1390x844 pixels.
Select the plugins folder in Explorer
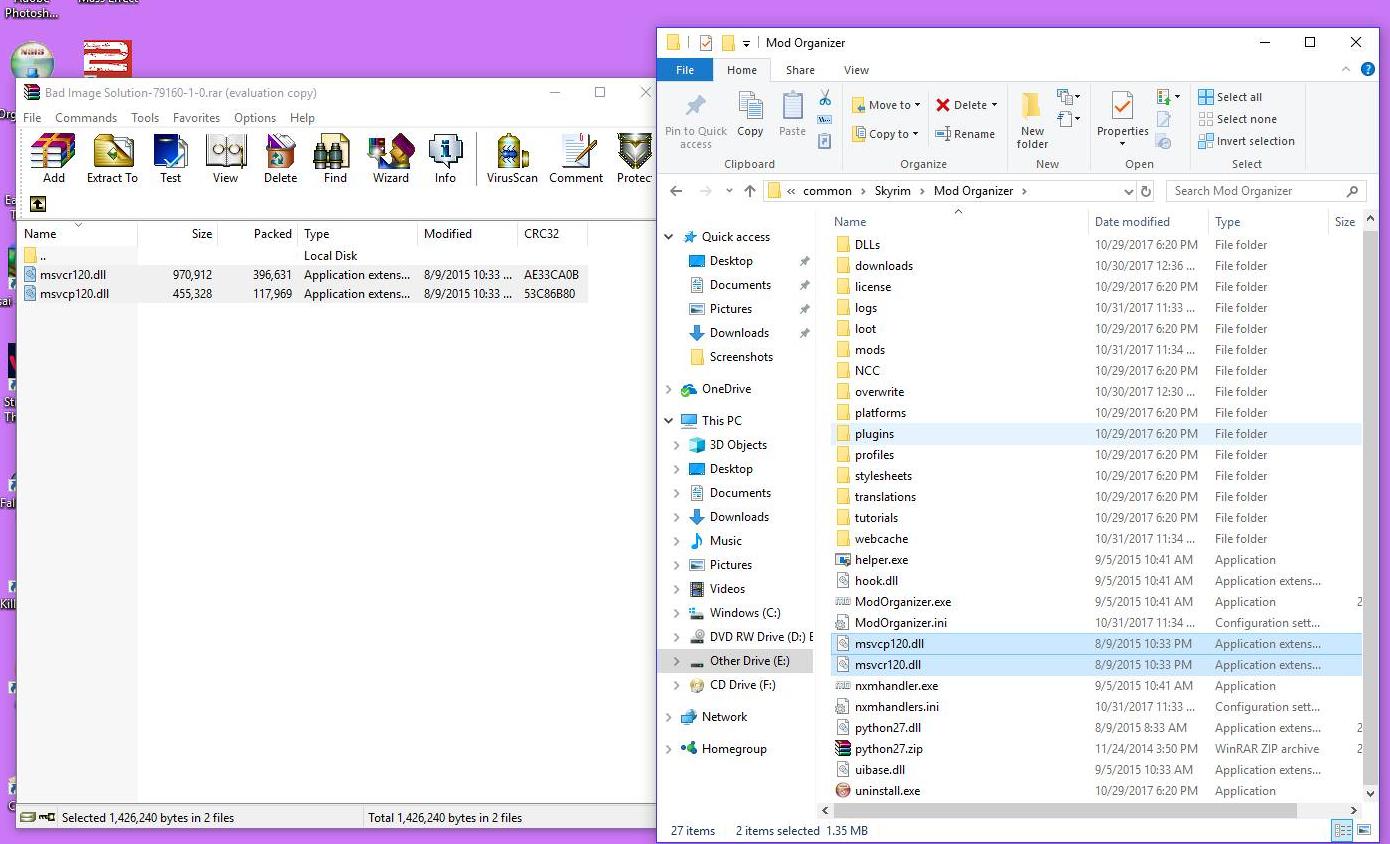click(1096, 434)
